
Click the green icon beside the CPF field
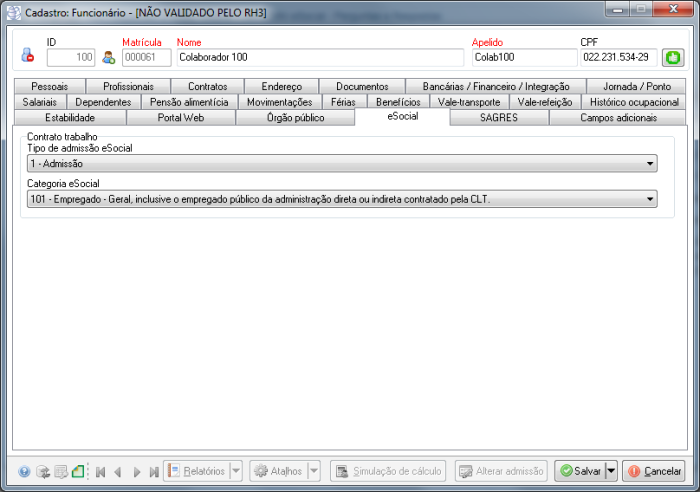tap(671, 57)
